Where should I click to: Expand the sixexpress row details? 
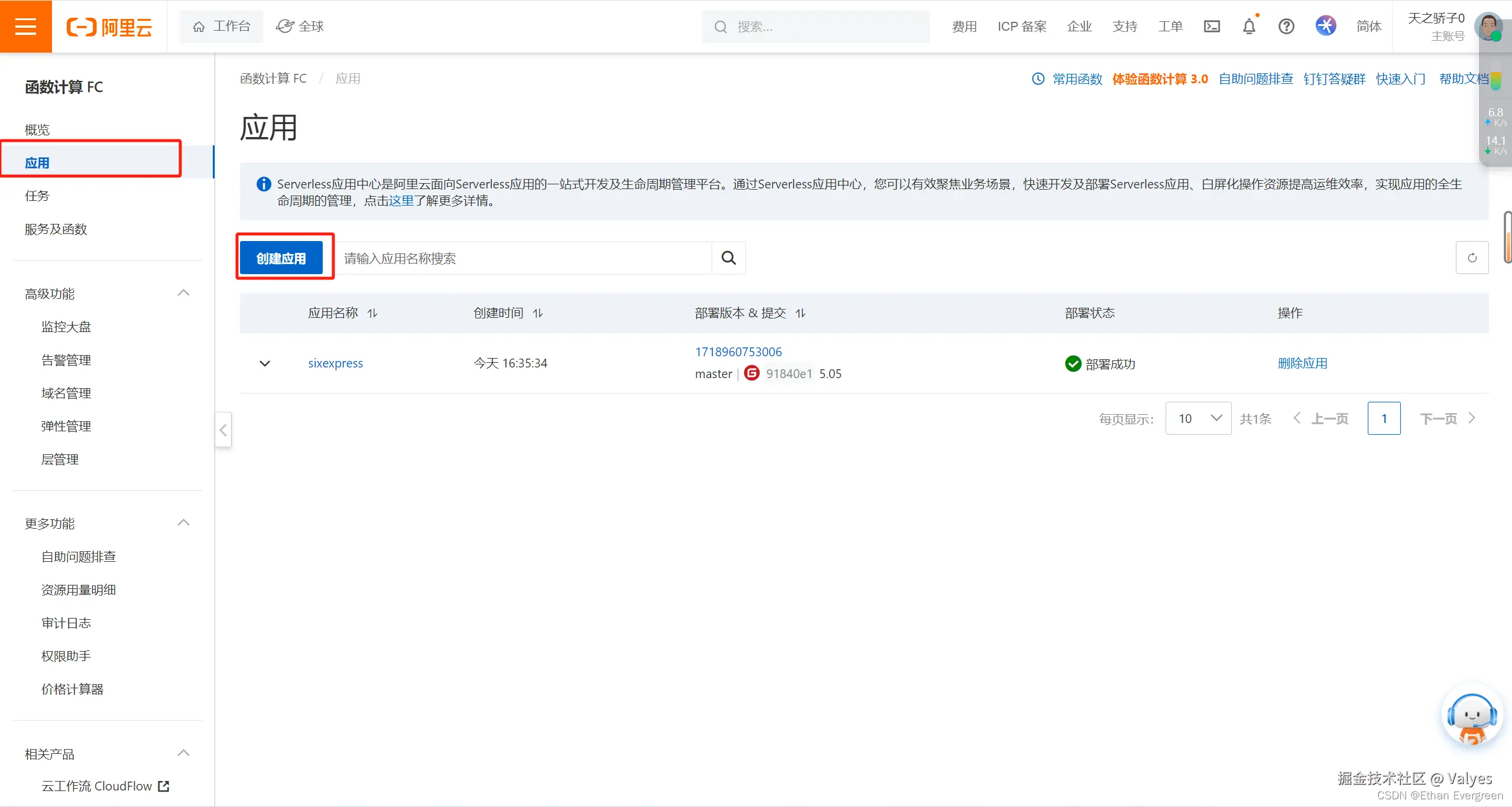(265, 363)
